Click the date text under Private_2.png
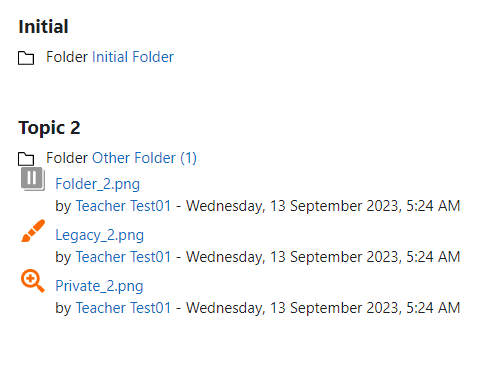 [323, 308]
